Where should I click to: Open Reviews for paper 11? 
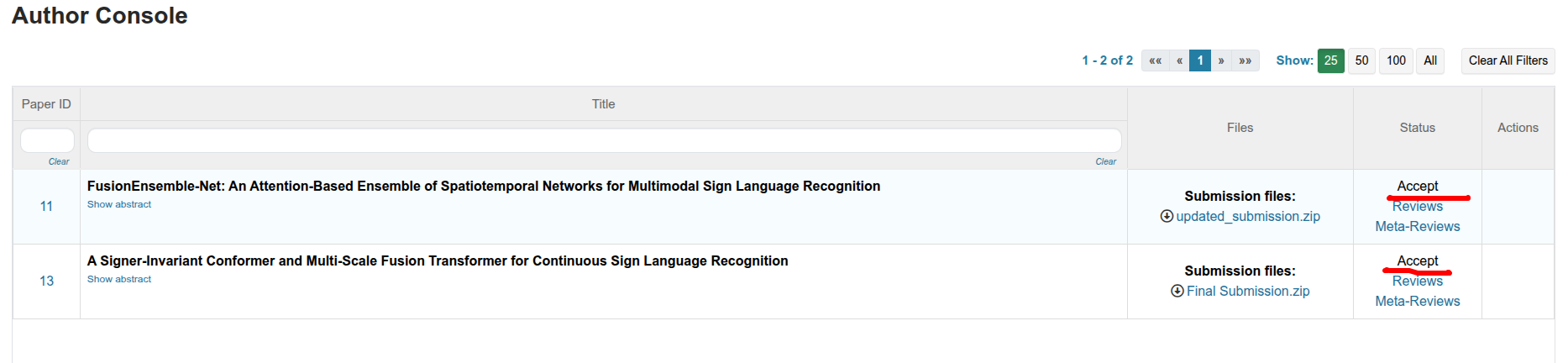pos(1418,207)
